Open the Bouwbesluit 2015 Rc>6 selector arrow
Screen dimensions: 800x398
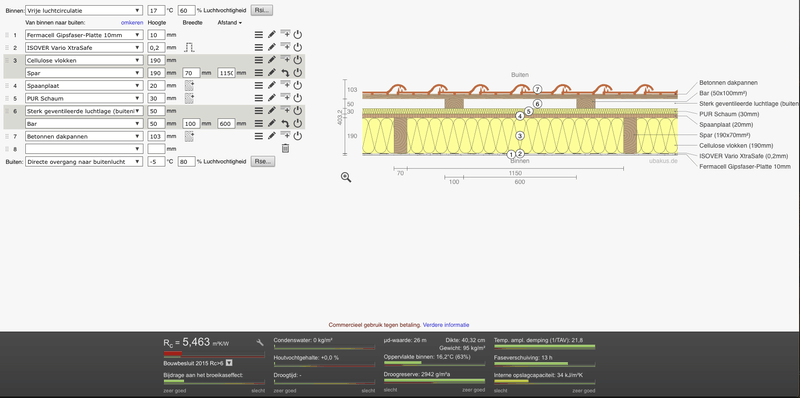[x=229, y=363]
